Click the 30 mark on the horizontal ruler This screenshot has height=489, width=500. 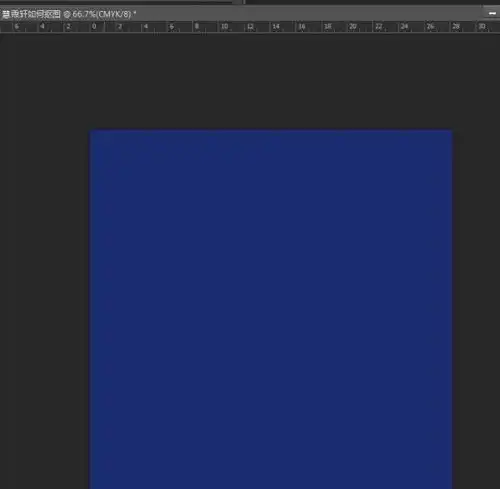pyautogui.click(x=482, y=26)
